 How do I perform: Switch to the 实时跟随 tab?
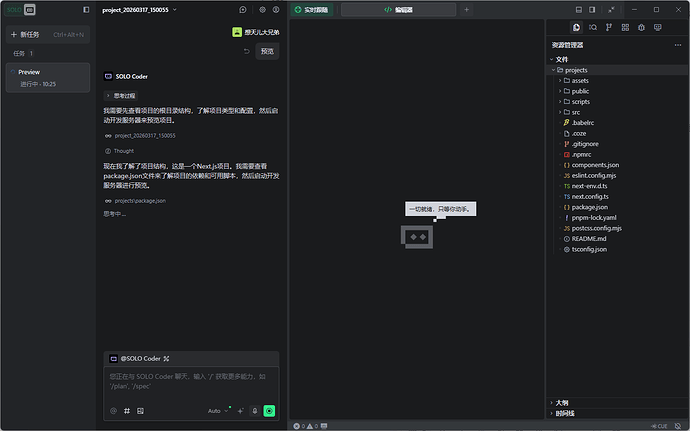(x=312, y=9)
